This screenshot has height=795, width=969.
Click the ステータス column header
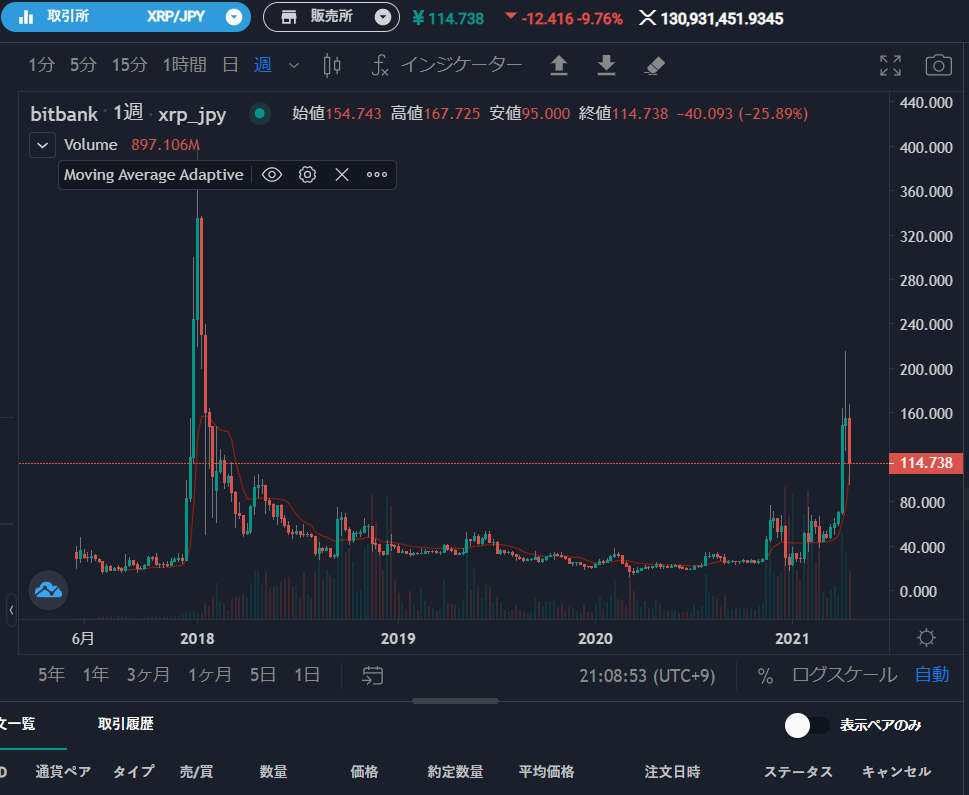pyautogui.click(x=798, y=772)
